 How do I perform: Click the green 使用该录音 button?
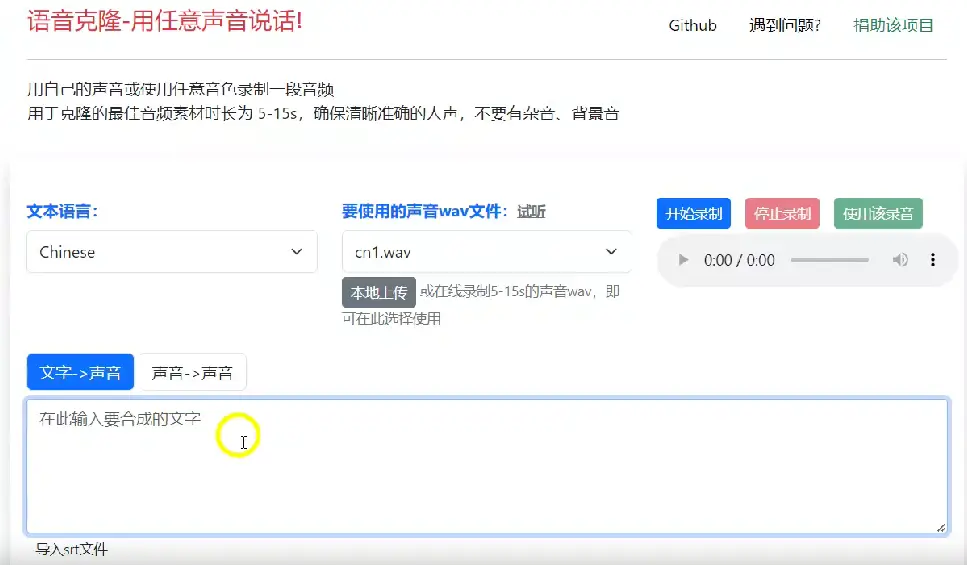878,213
